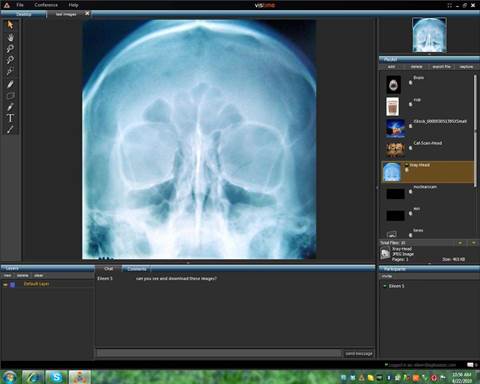Click the Total Files count text
Screen dimensions: 480x384
tap(393, 243)
